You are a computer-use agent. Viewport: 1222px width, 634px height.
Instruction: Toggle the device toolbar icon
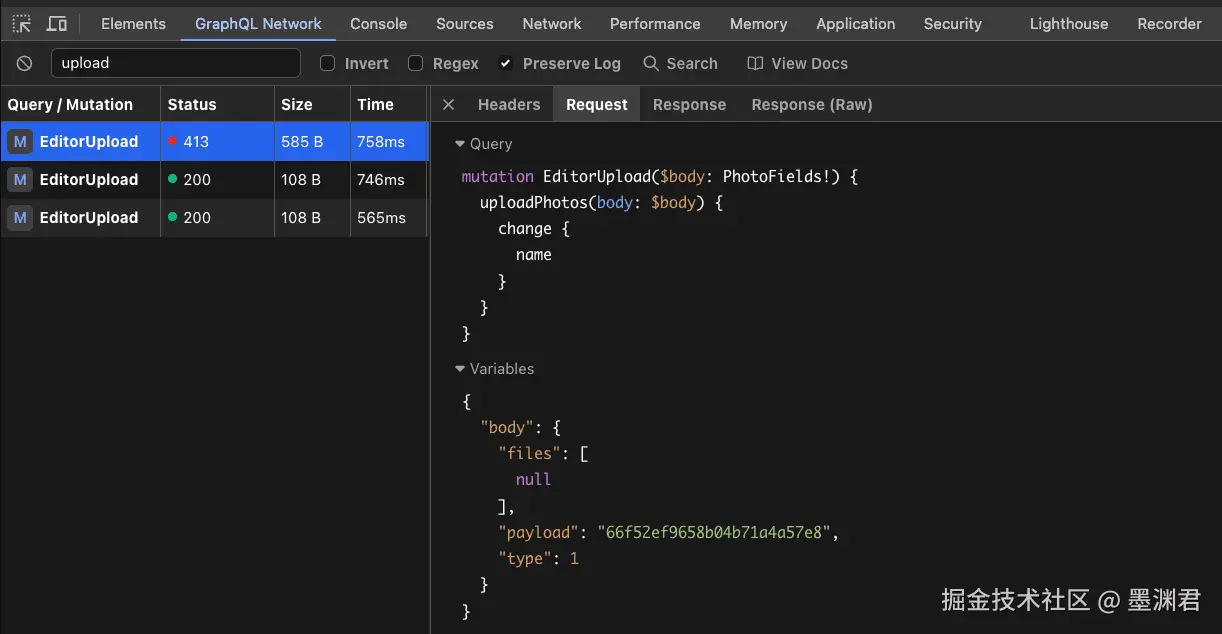[57, 24]
